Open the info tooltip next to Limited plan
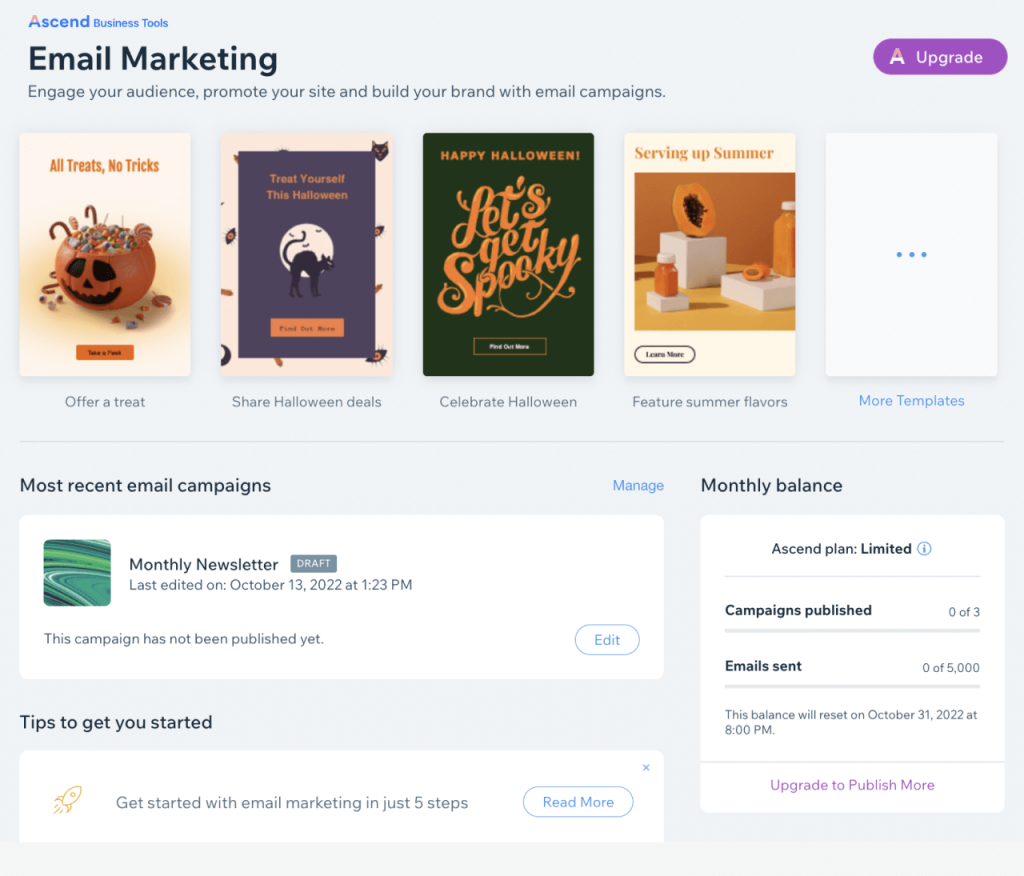 coord(924,548)
